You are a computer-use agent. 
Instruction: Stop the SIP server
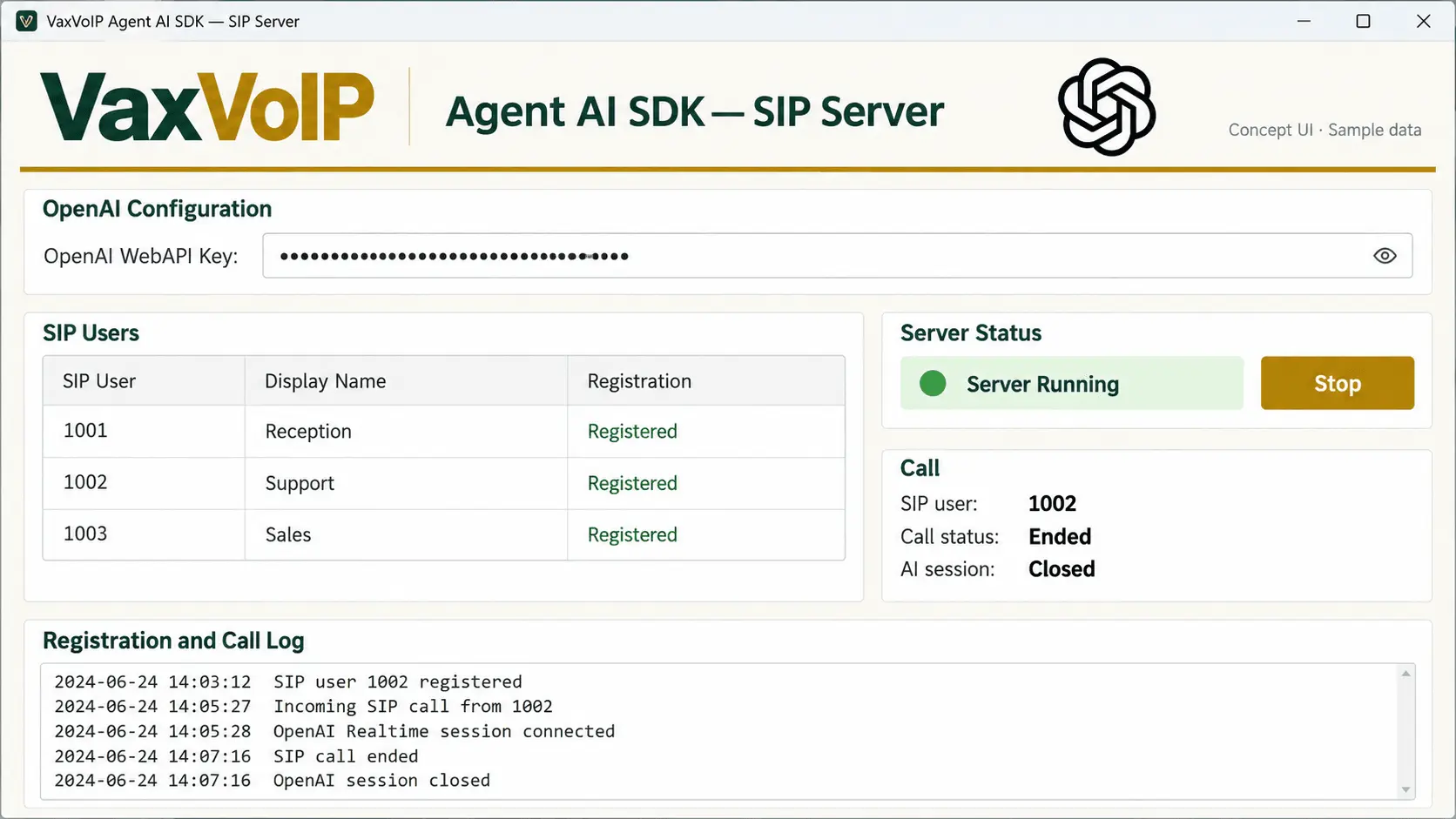point(1337,383)
